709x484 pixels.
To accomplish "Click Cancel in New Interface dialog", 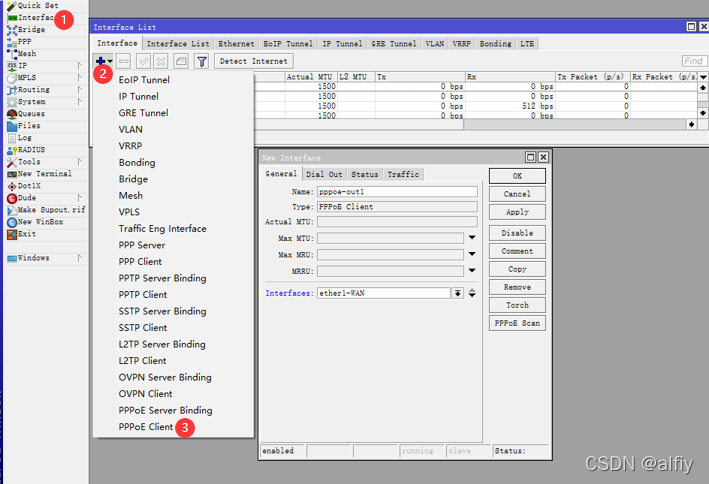I will pos(517,194).
